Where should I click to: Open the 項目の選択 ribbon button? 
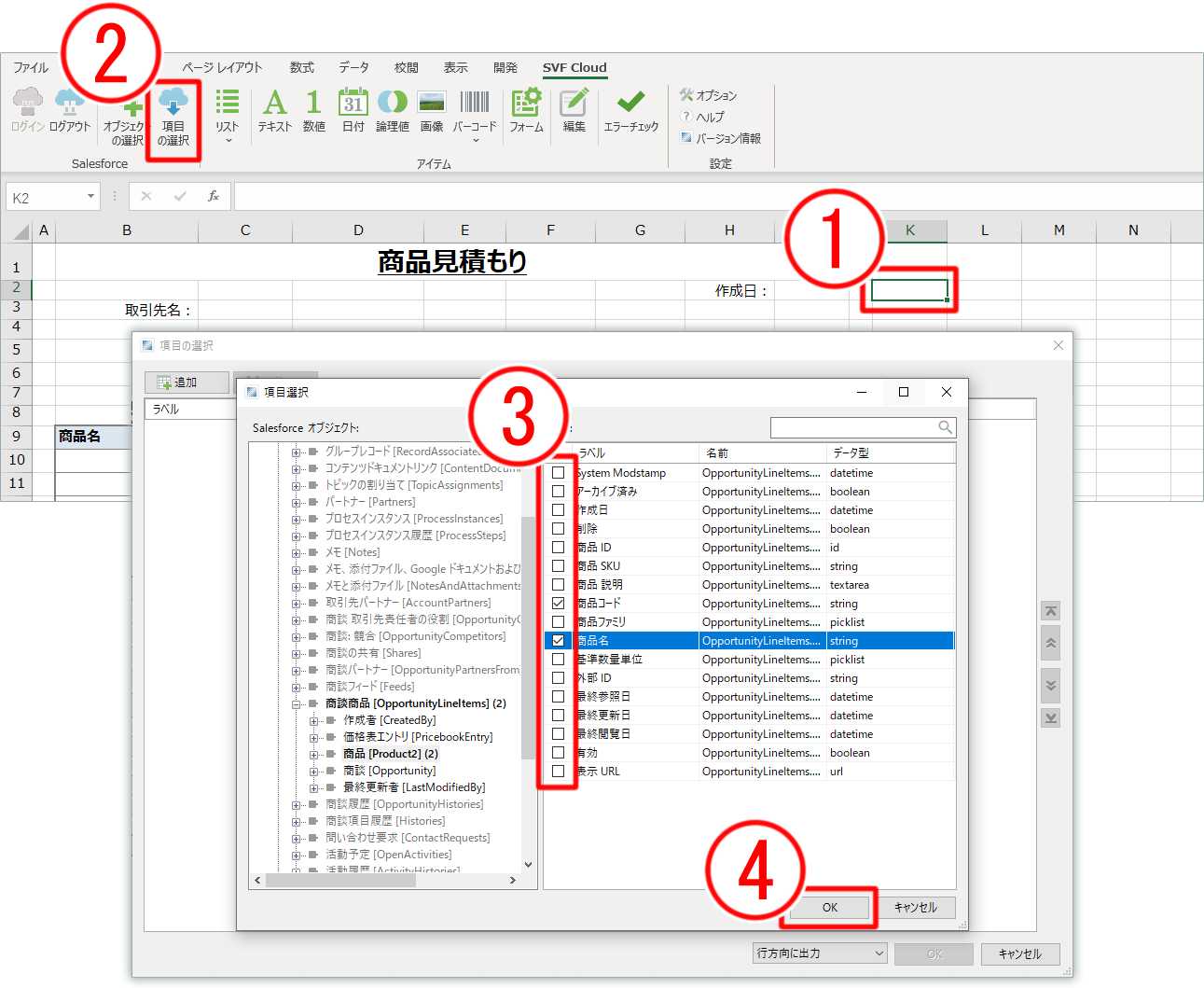173,116
